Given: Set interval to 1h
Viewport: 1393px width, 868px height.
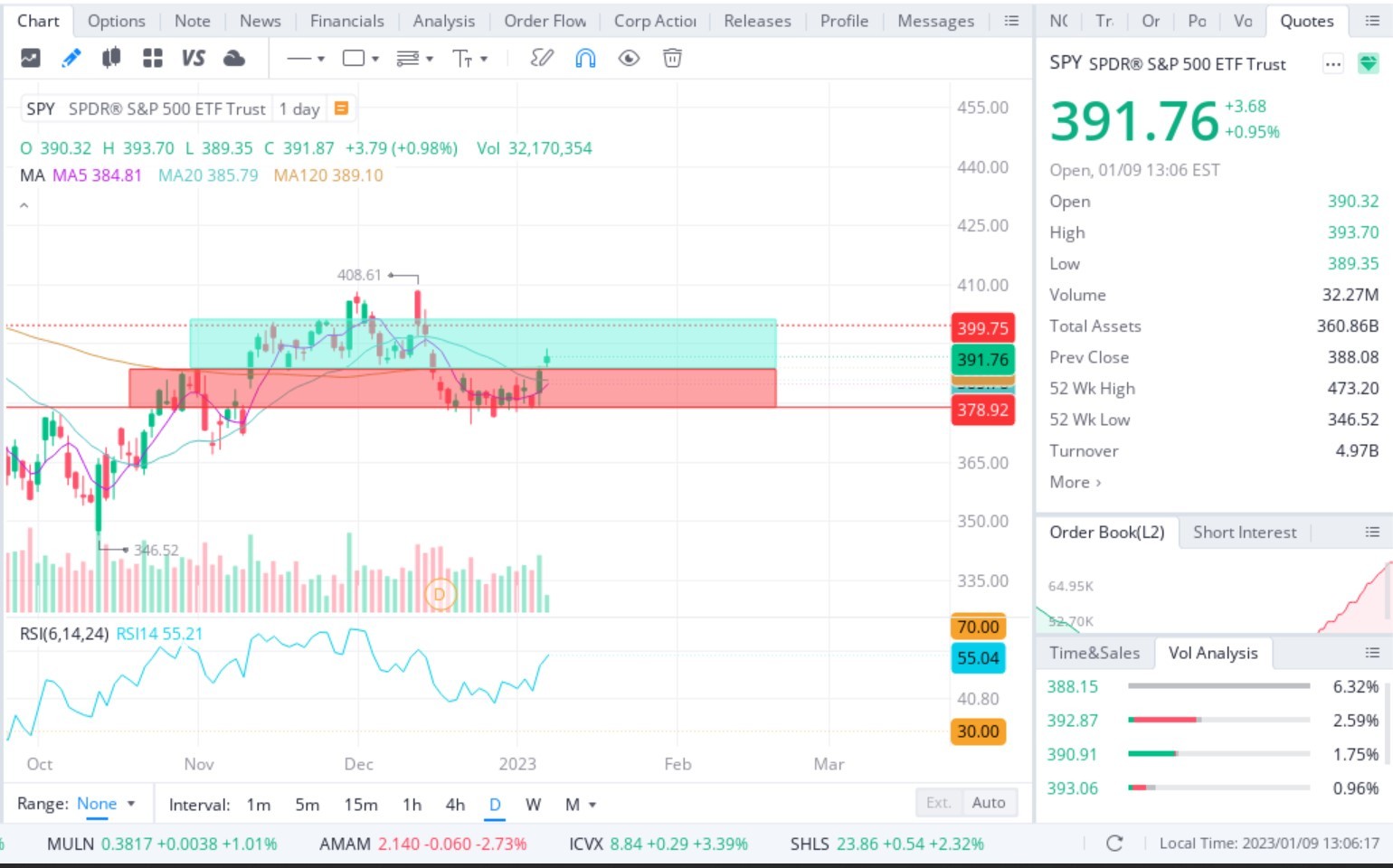Looking at the screenshot, I should click(412, 805).
